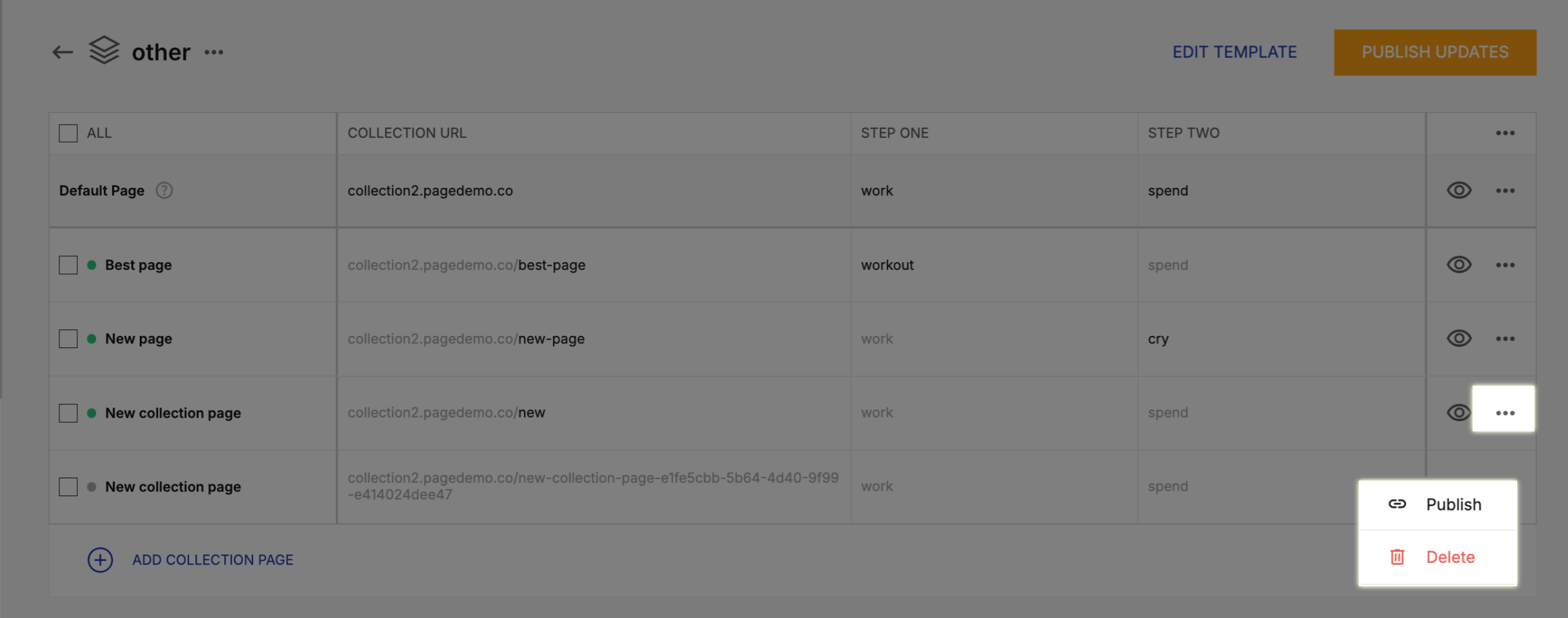Viewport: 1568px width, 618px height.
Task: Click the back arrow next to 'other'
Action: tap(61, 52)
